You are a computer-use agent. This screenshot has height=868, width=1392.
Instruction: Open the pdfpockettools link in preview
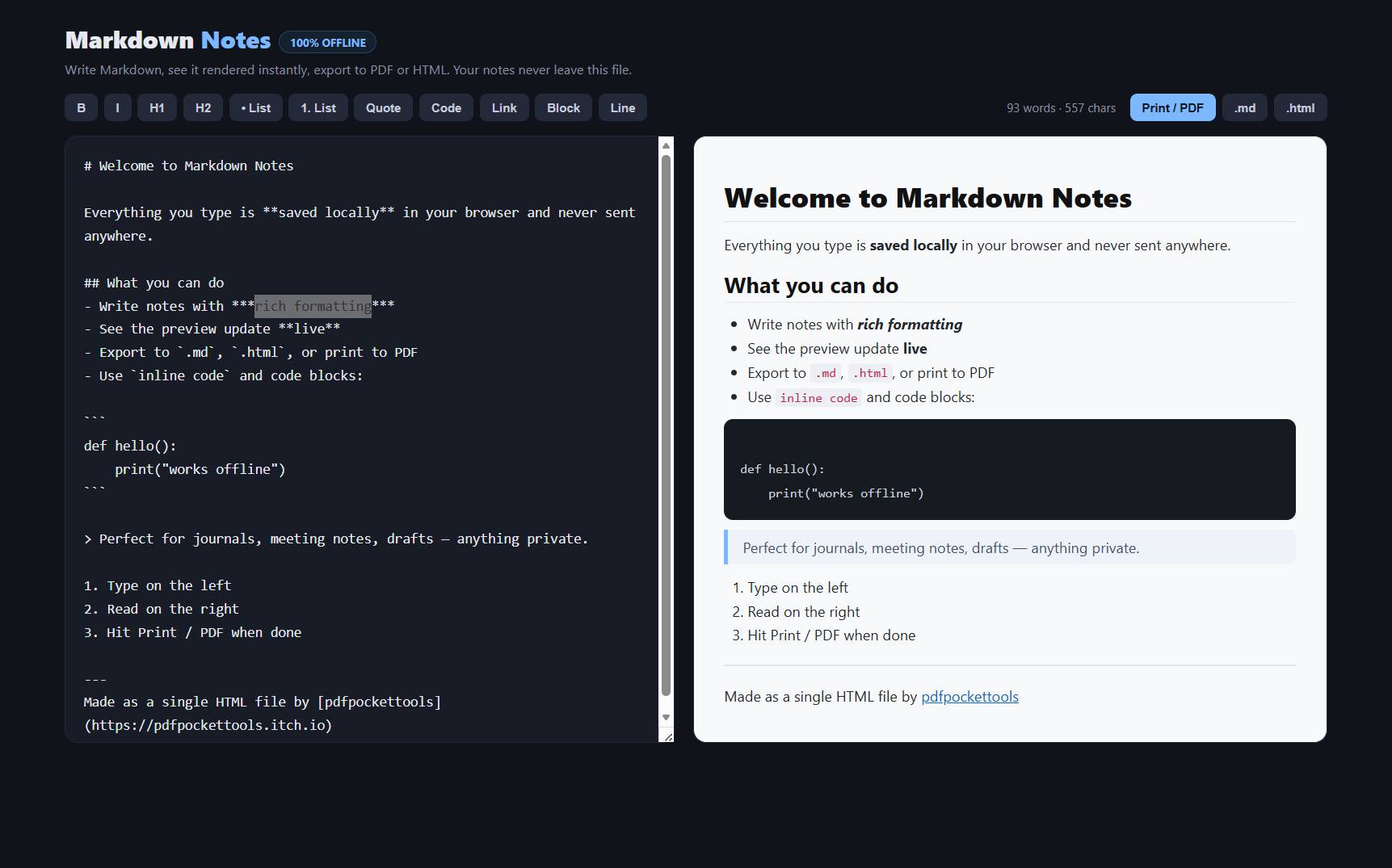(969, 697)
